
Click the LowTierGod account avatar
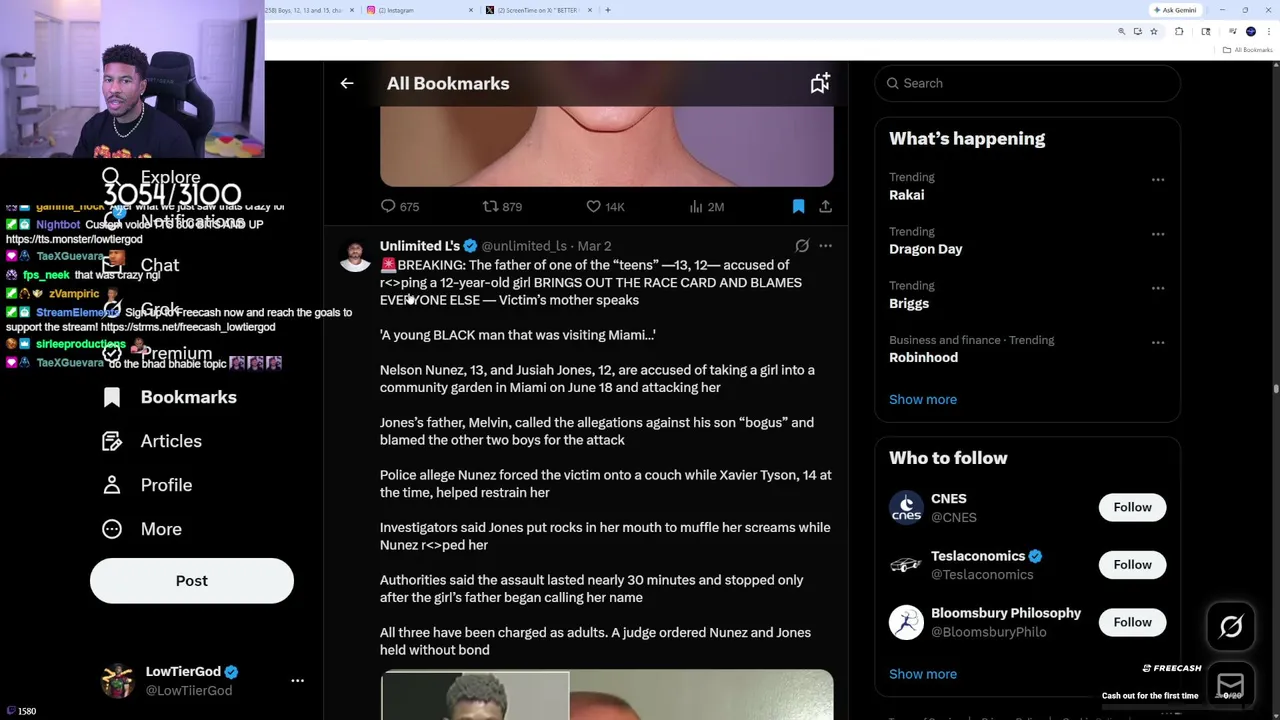(x=118, y=681)
